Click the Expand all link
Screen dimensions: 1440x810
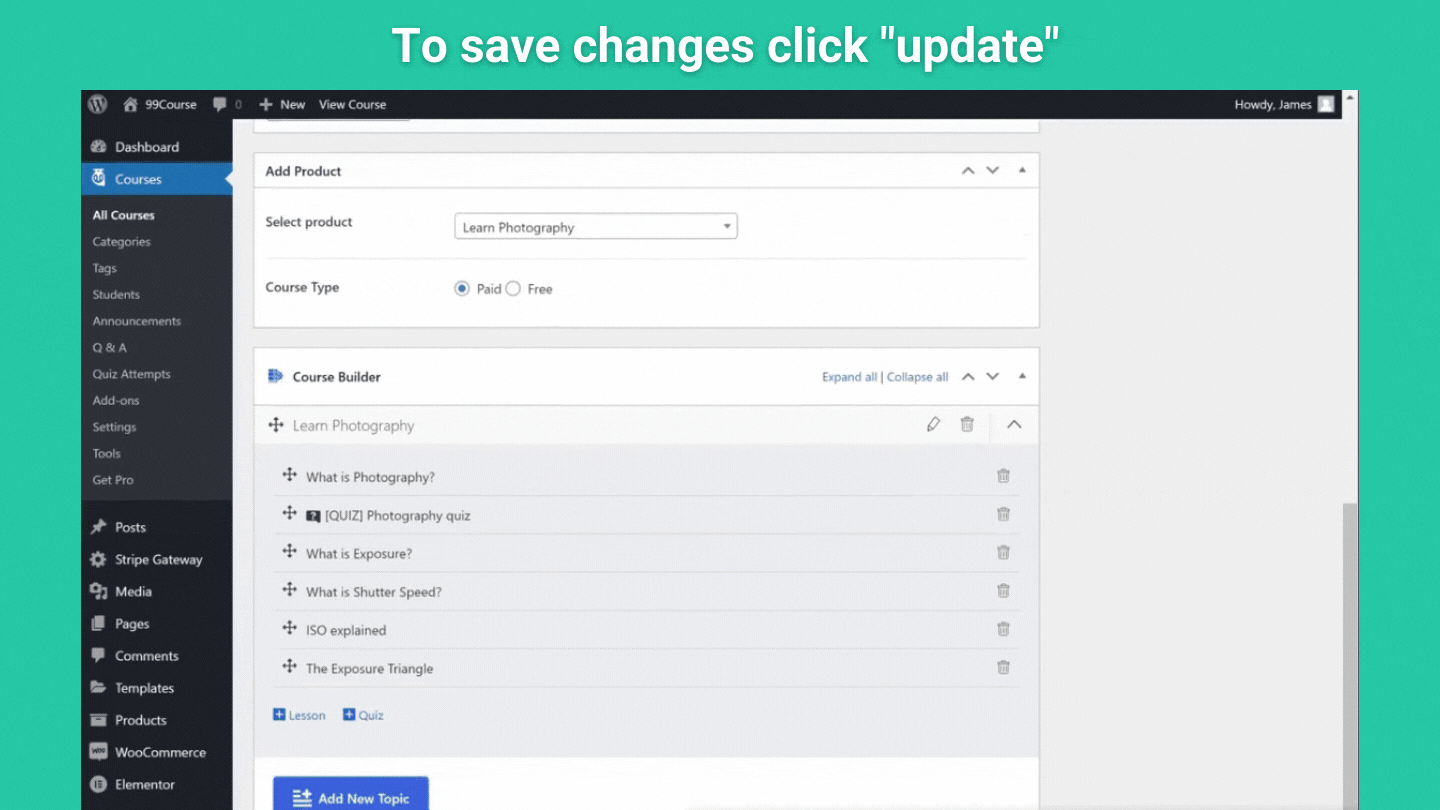pos(848,377)
